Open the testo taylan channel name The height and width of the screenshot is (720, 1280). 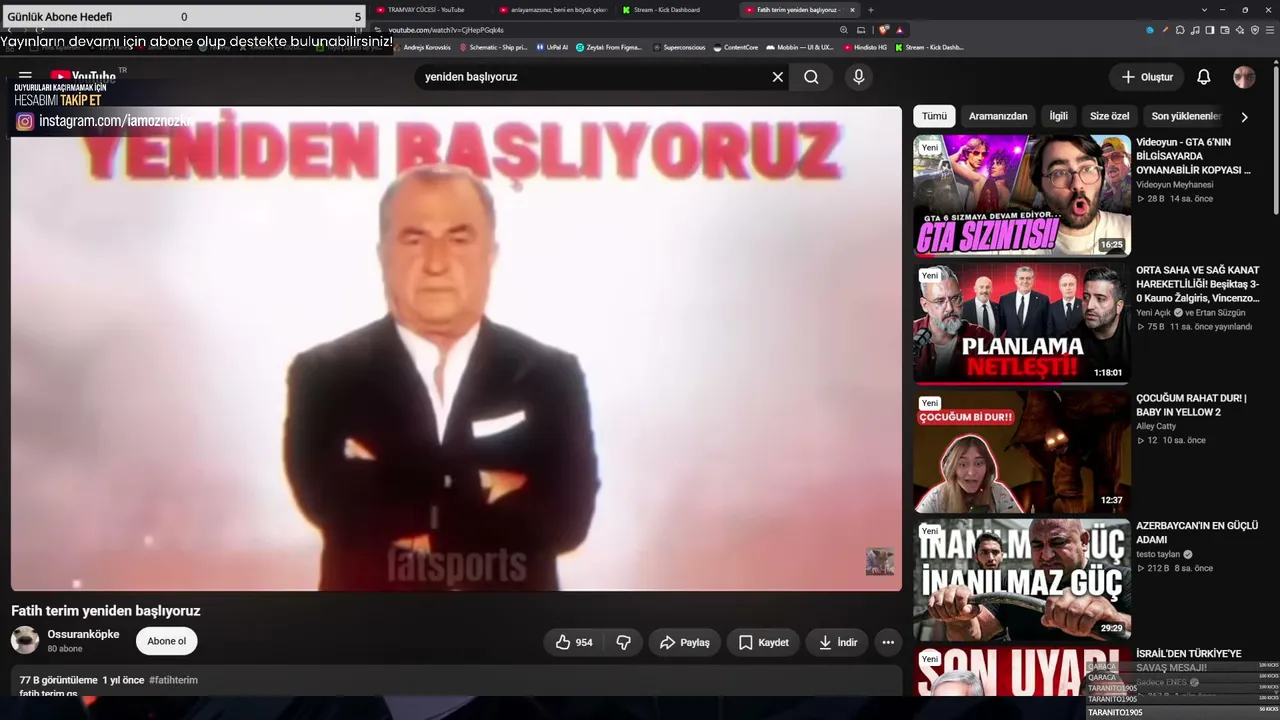pos(1158,554)
